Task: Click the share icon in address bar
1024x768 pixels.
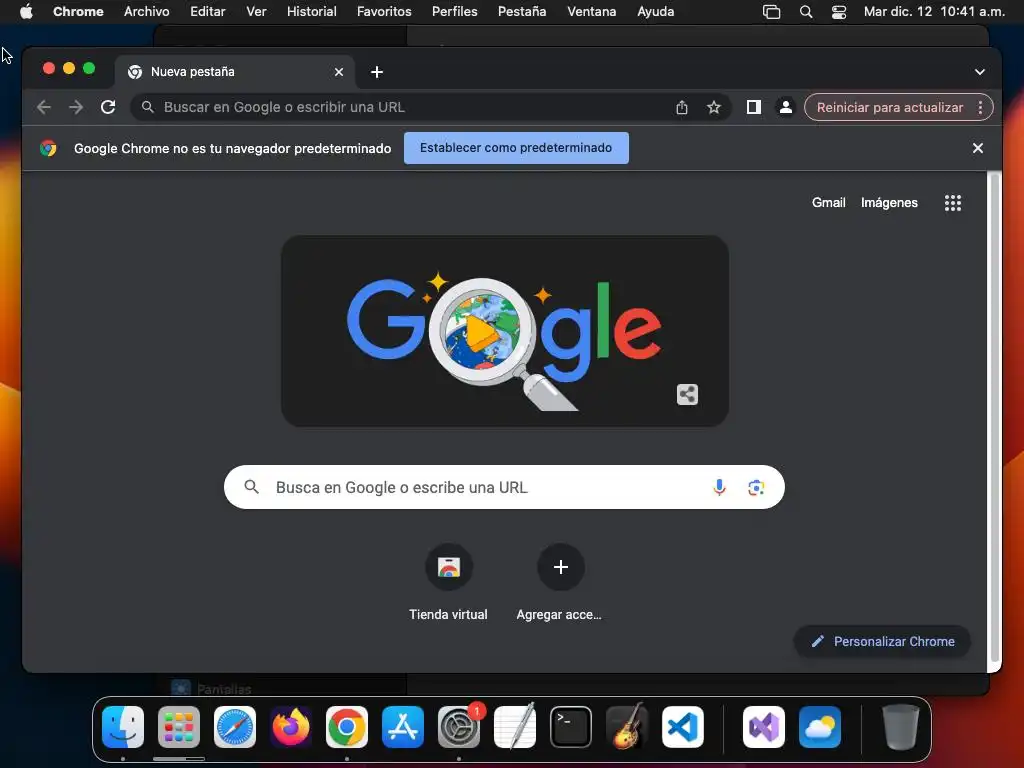Action: pos(682,107)
